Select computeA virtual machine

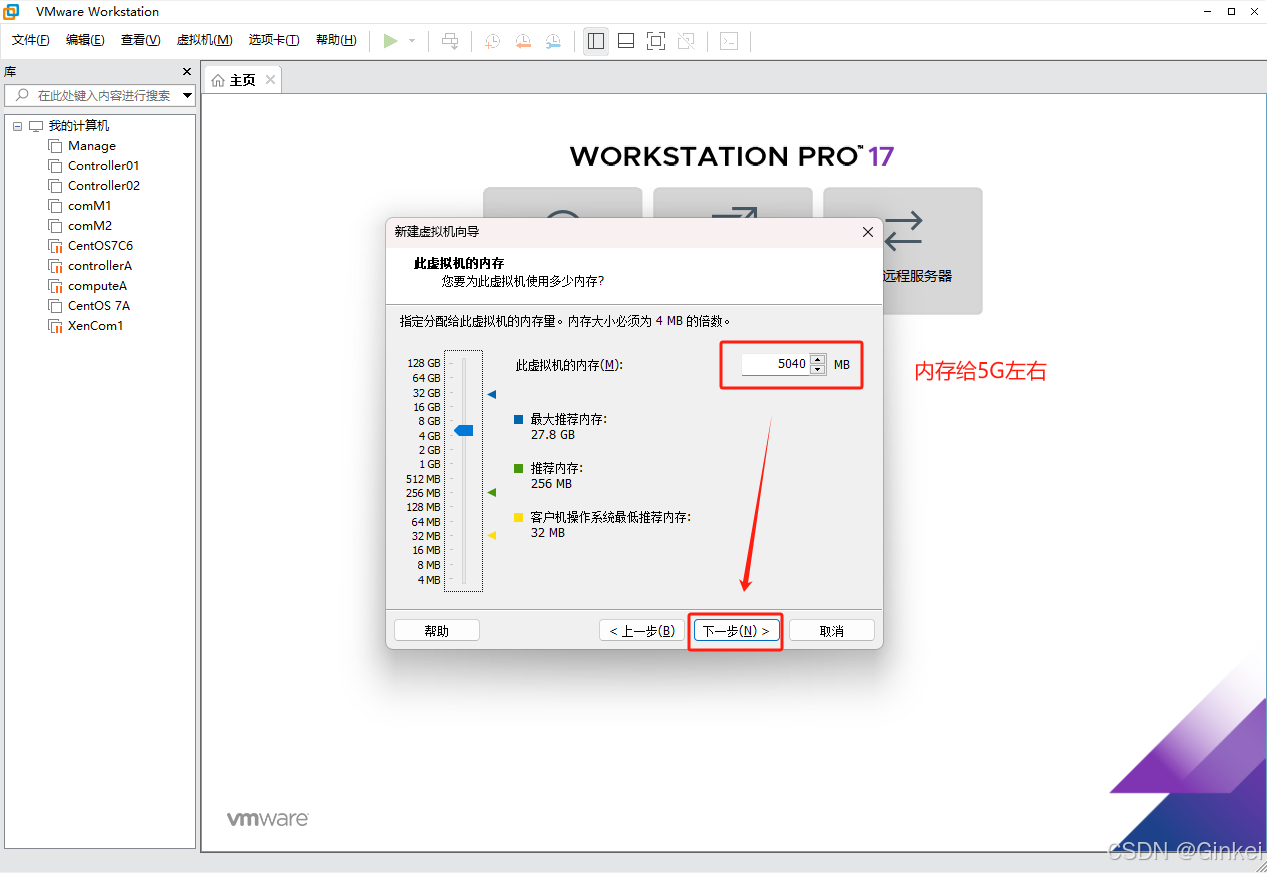point(97,286)
